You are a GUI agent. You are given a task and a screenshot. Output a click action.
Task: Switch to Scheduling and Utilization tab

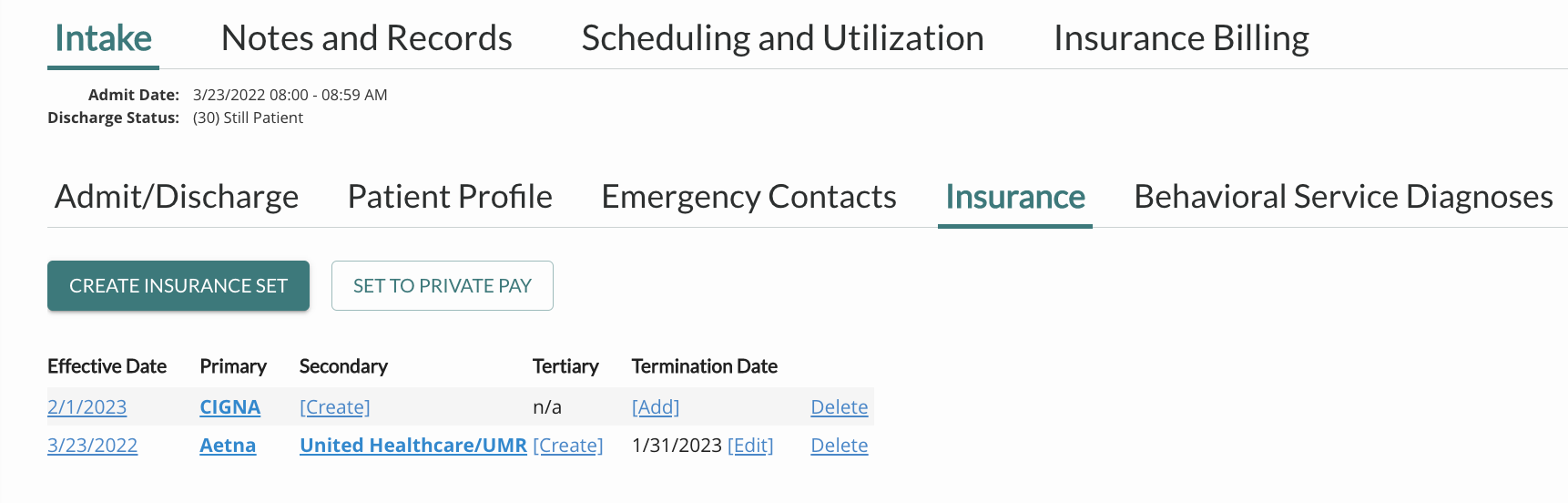pos(782,38)
